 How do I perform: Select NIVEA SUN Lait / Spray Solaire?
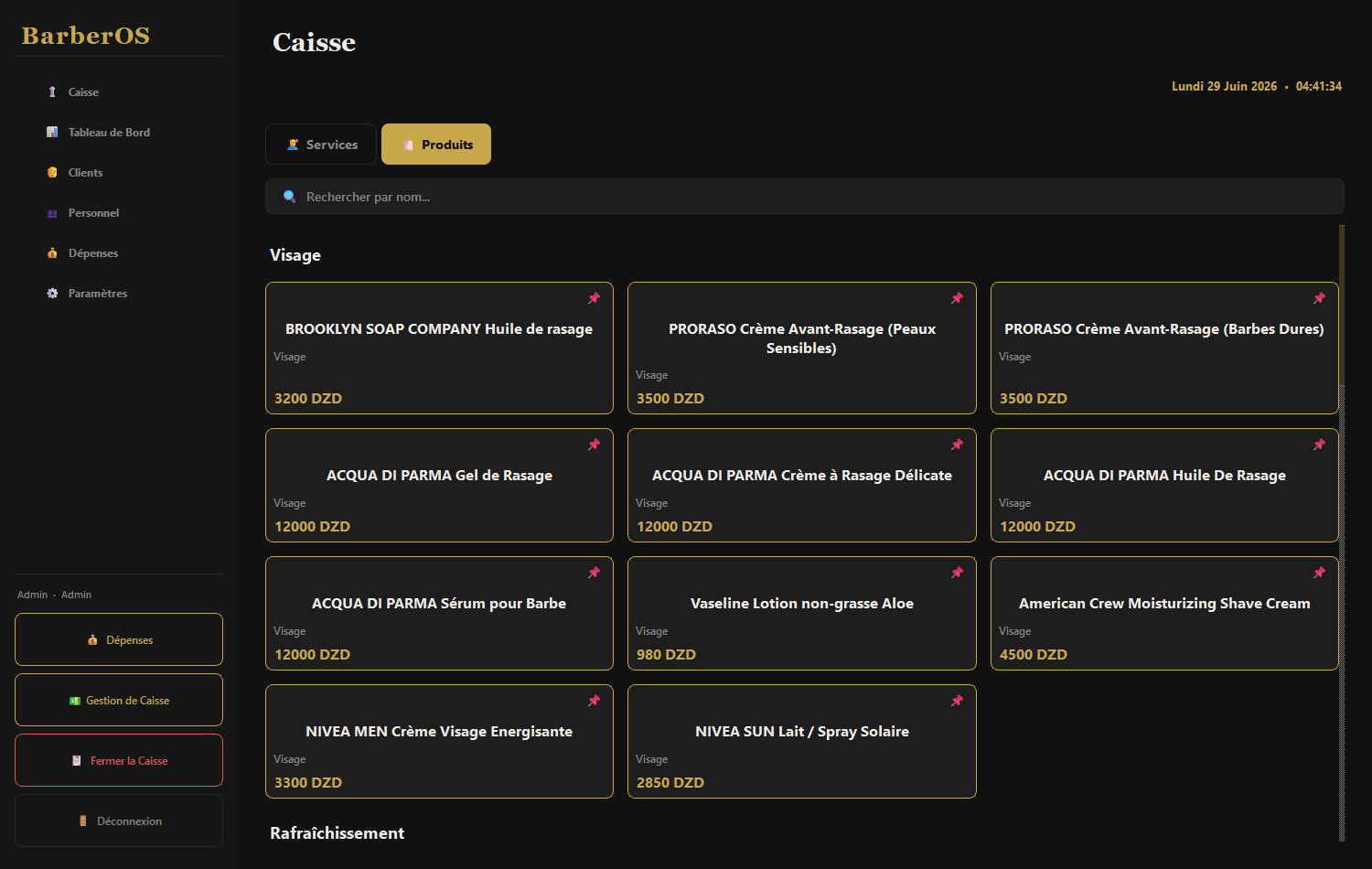802,742
